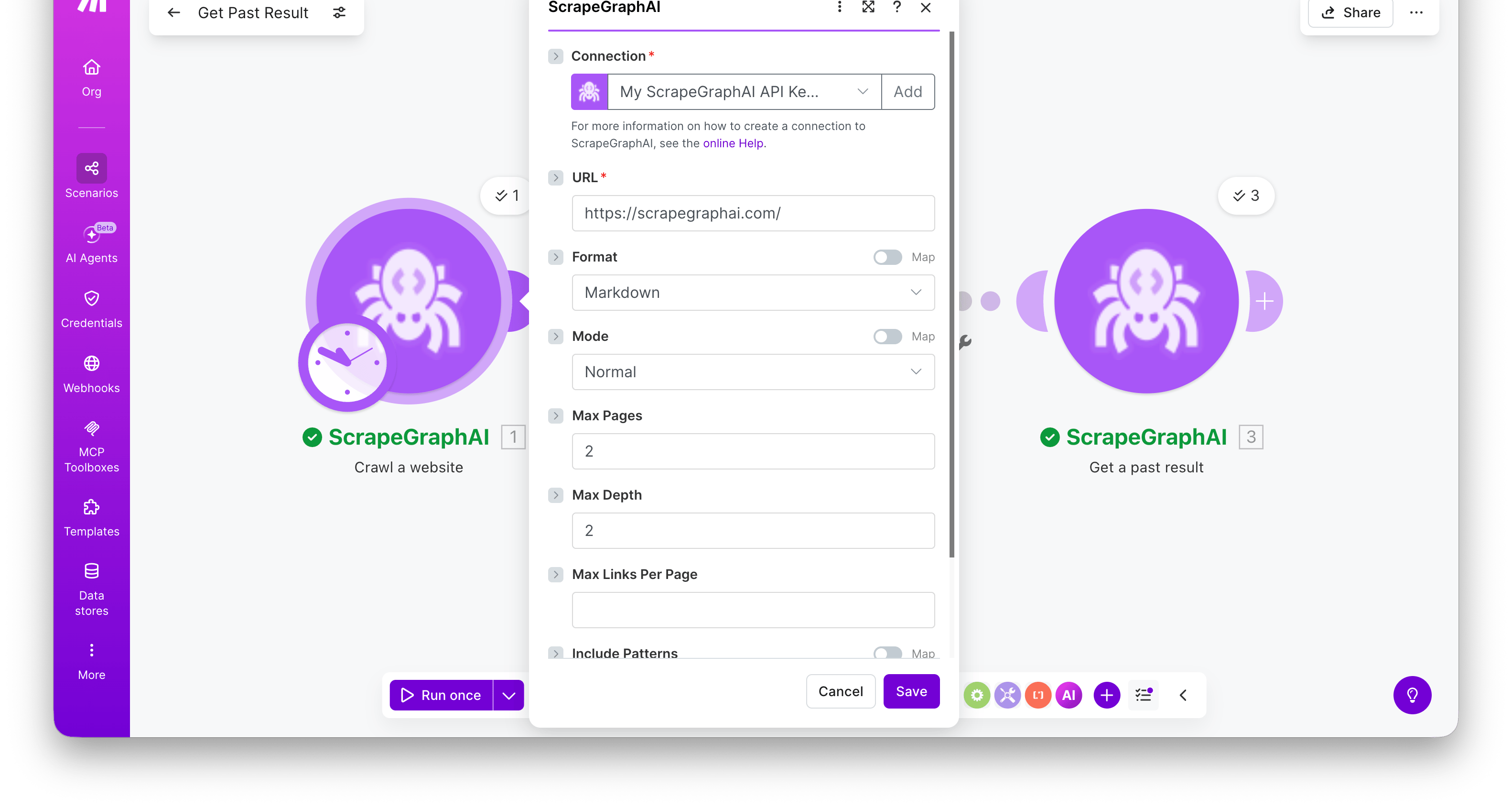Open Credentials section

click(92, 309)
